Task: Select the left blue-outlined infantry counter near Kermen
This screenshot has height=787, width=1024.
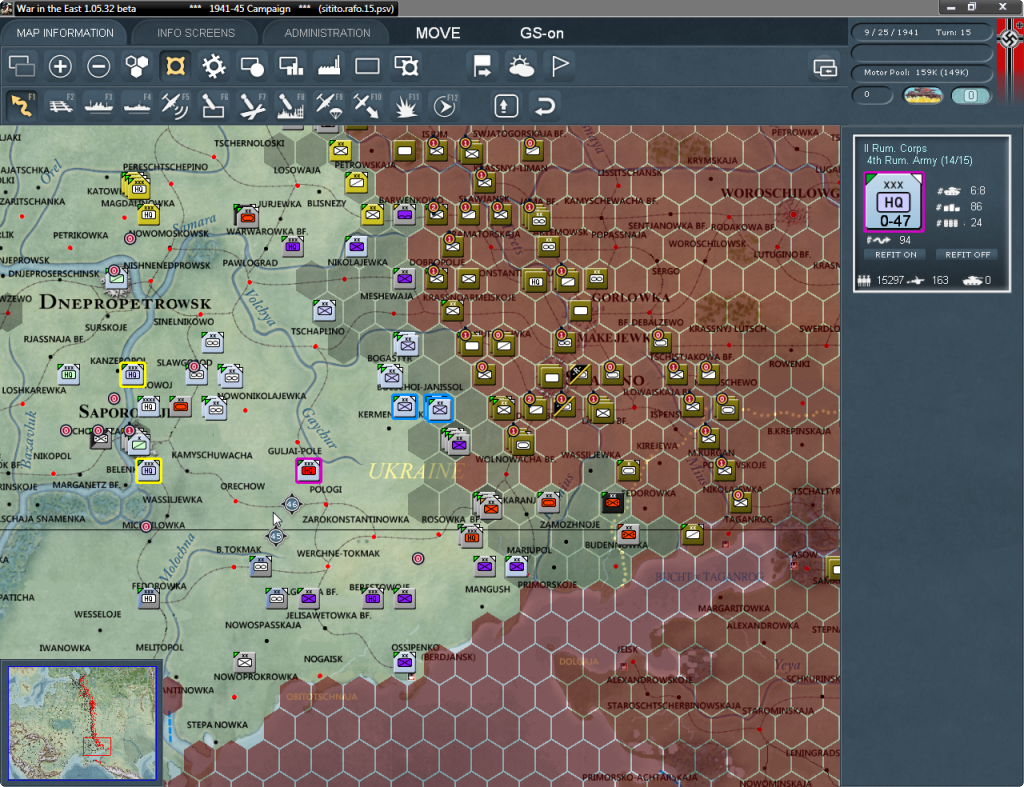Action: (405, 406)
